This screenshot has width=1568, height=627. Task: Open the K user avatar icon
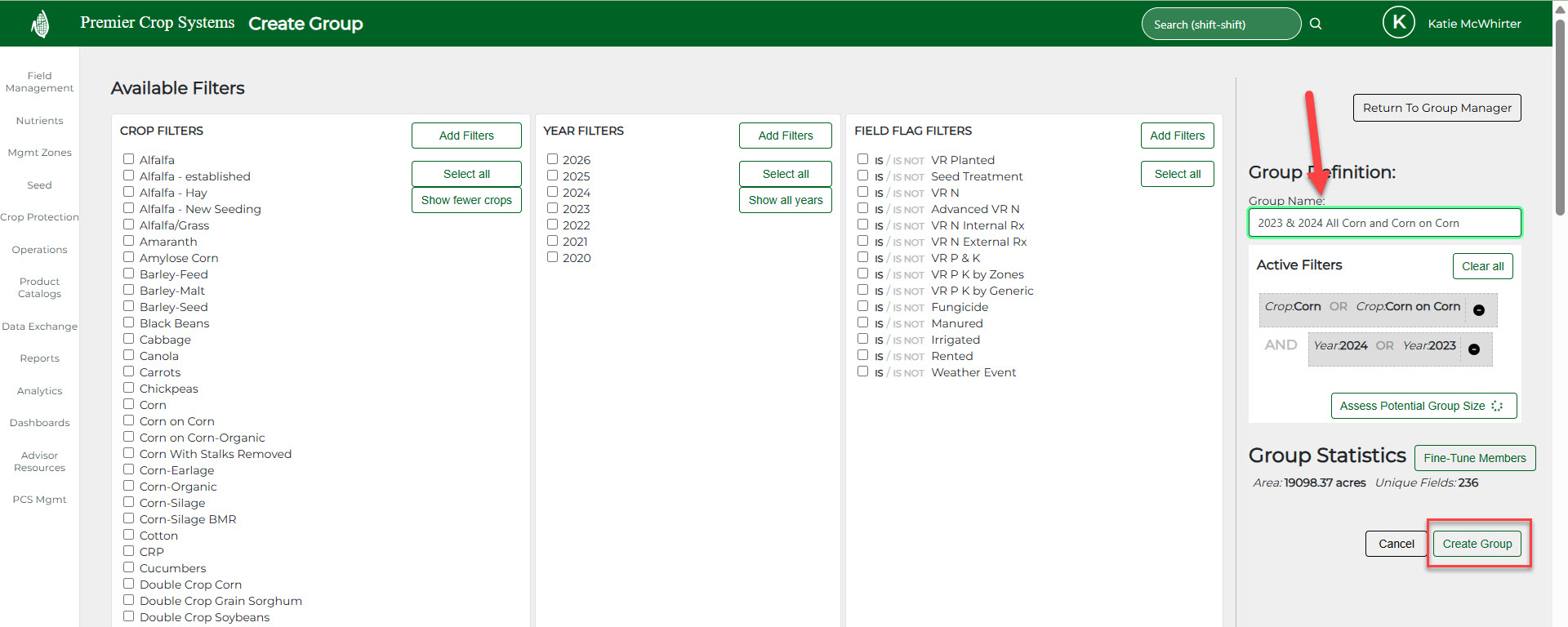(x=1398, y=23)
